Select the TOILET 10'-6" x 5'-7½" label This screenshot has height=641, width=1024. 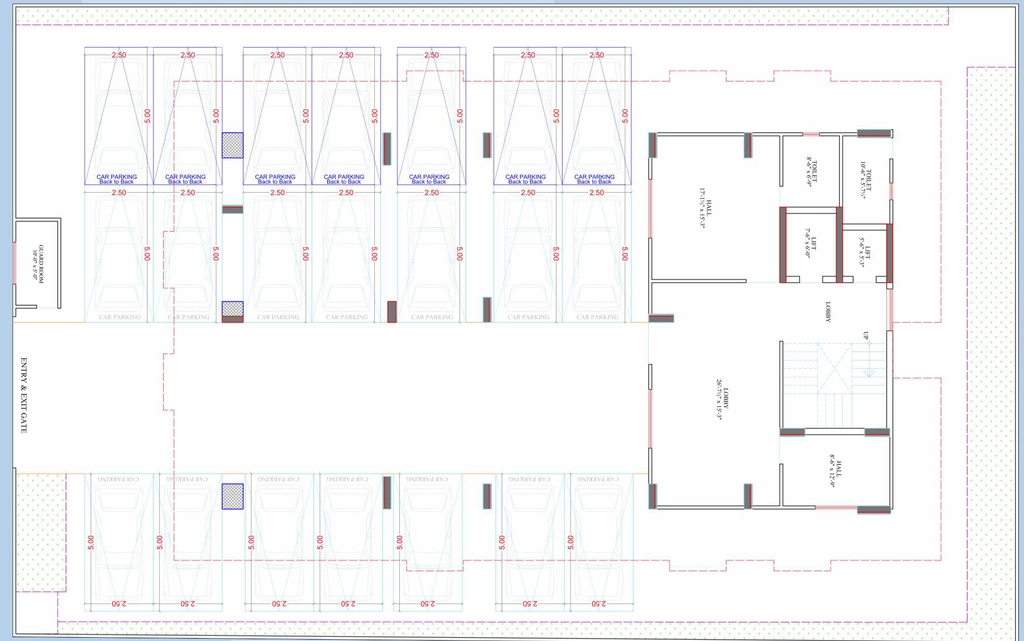coord(865,180)
